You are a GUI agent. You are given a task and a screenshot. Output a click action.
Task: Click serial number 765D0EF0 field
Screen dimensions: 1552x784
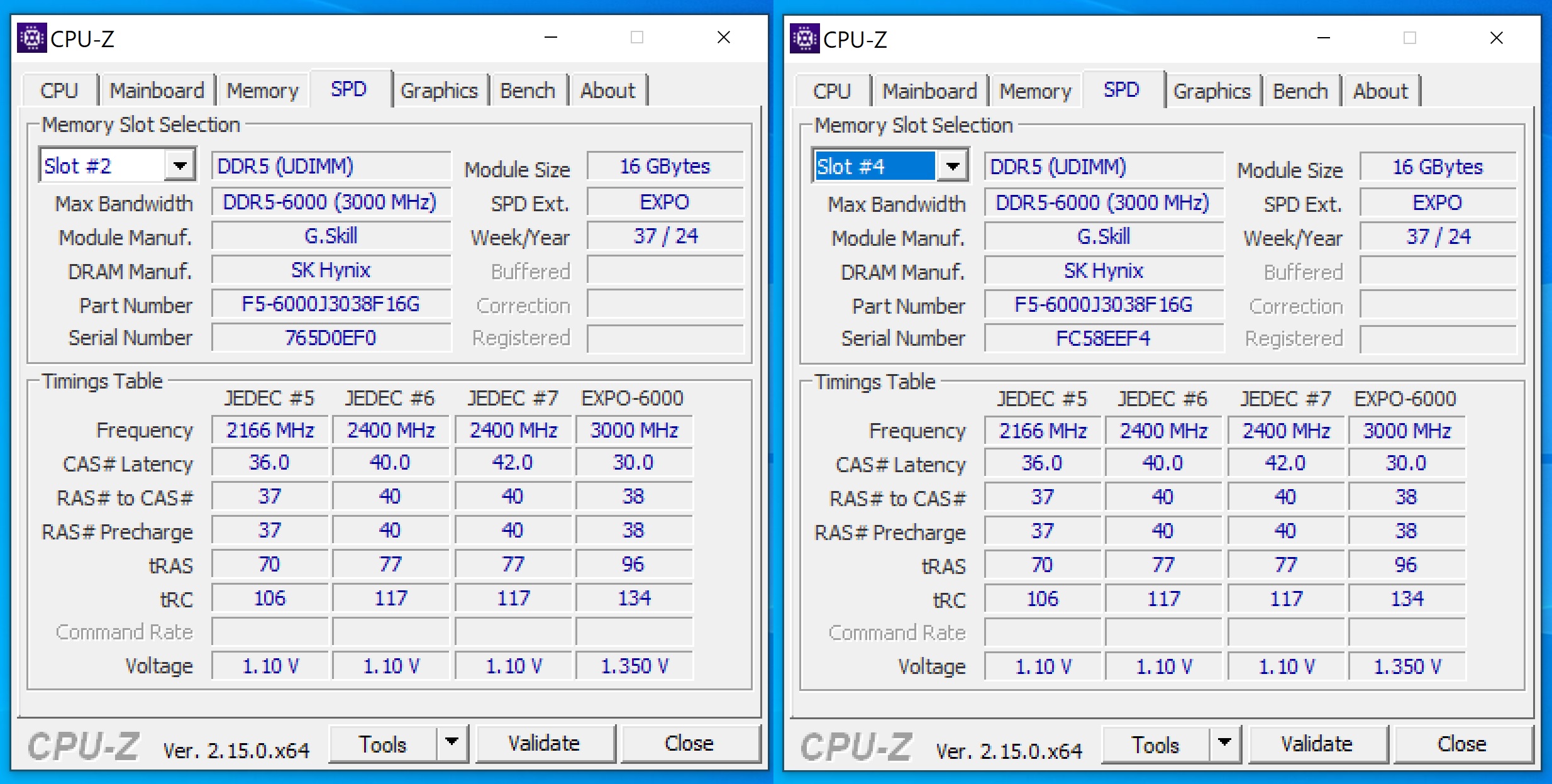tap(331, 338)
